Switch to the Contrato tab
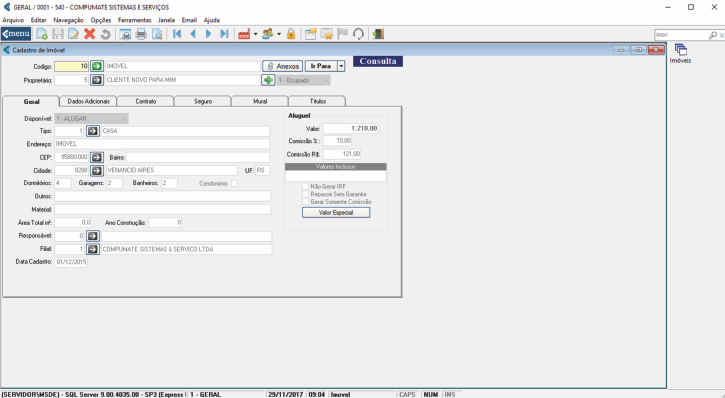The image size is (725, 398). (x=146, y=101)
